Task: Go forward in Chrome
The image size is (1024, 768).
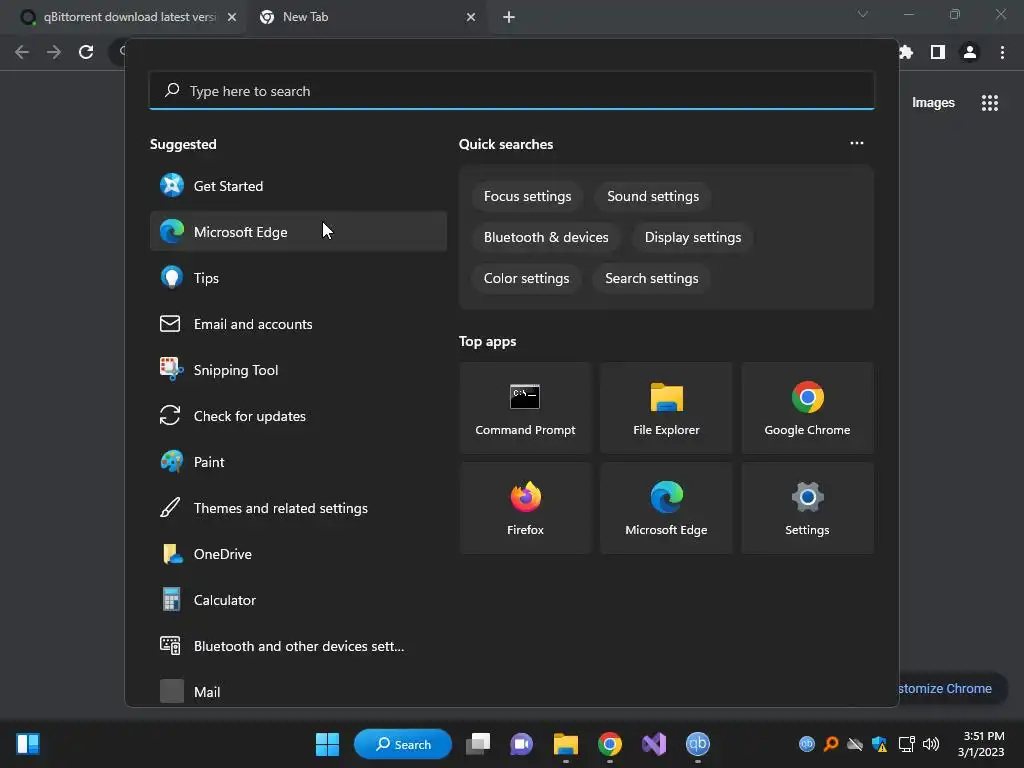Action: [x=54, y=52]
